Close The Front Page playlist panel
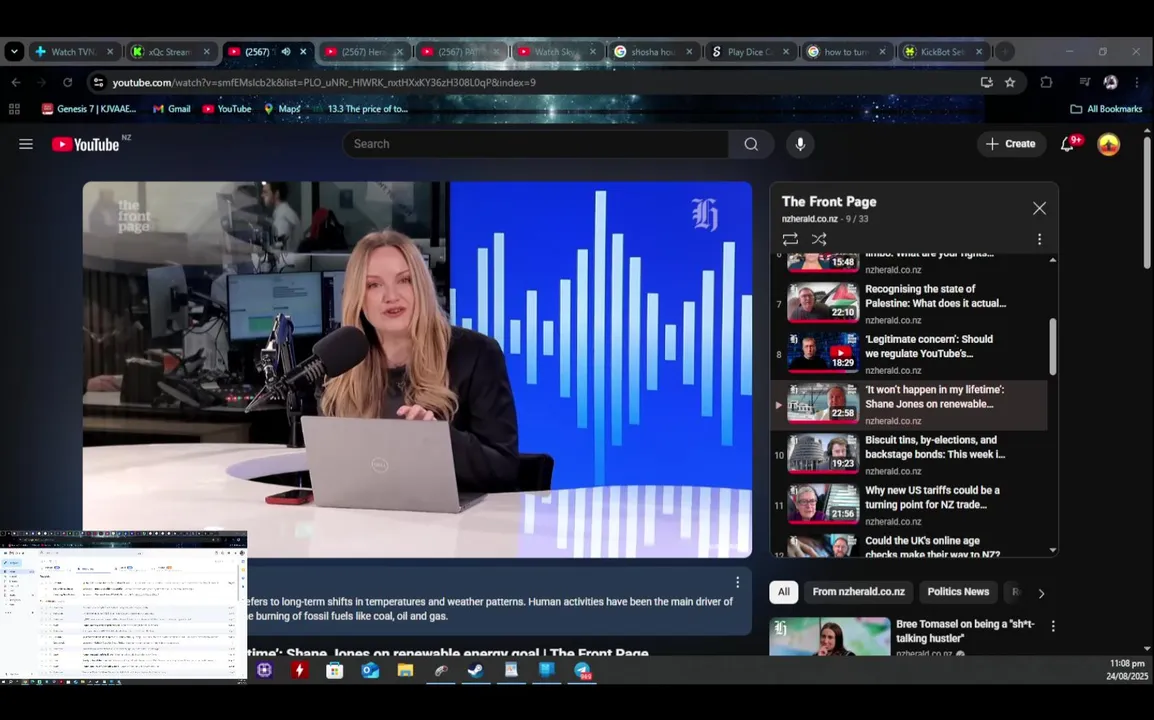The image size is (1154, 720). pos(1039,208)
